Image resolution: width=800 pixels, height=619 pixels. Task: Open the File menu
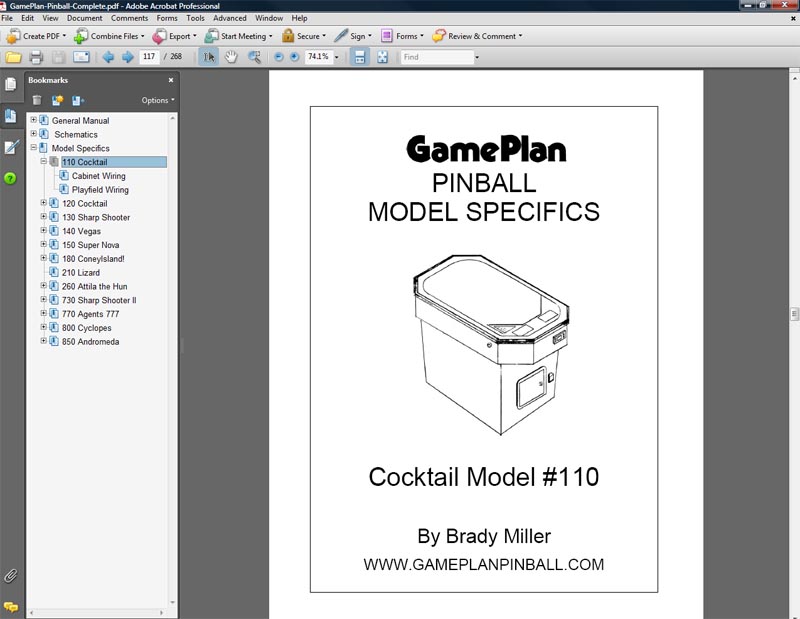pyautogui.click(x=7, y=18)
